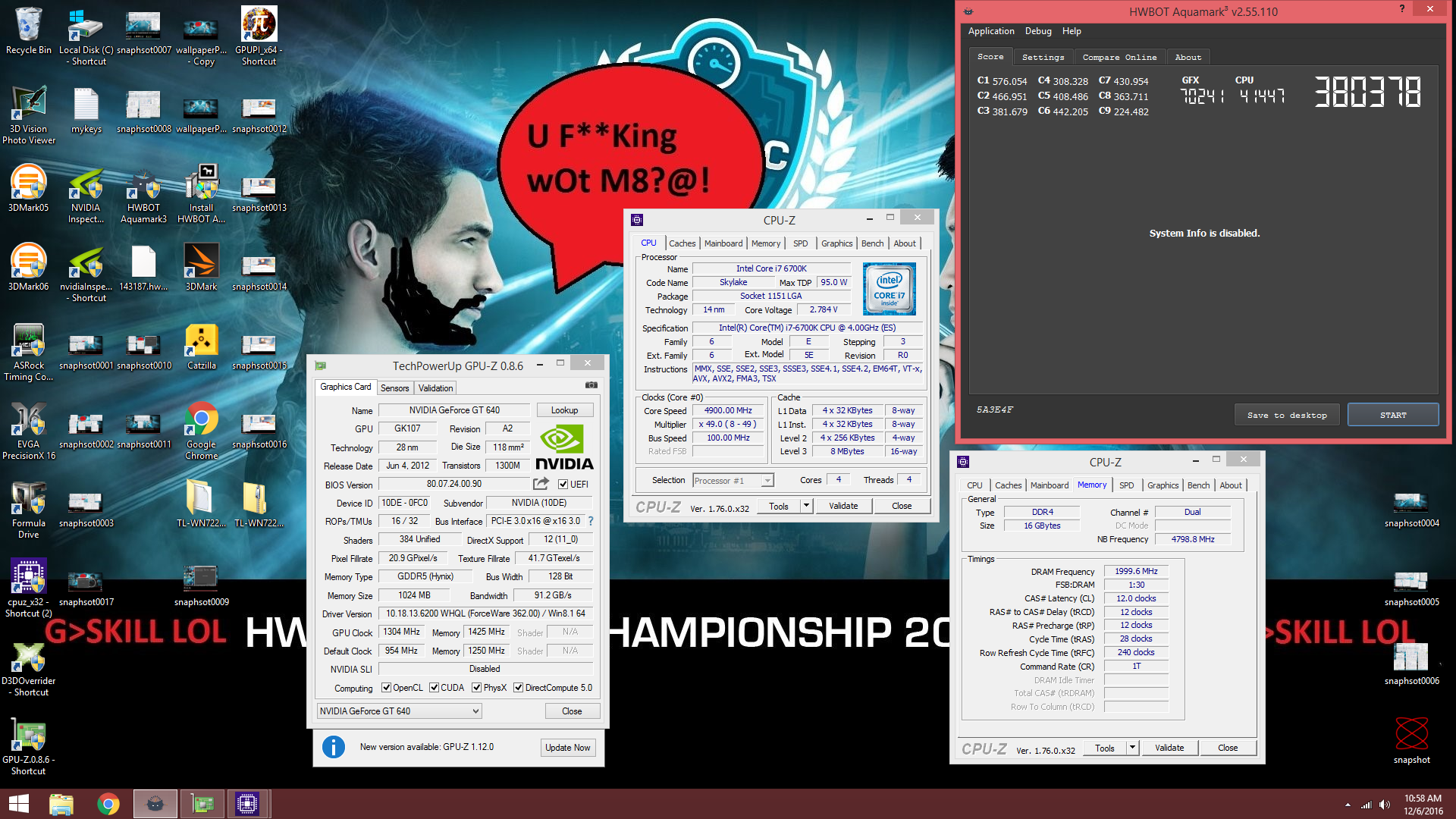Toggle the CUDA checkbox
This screenshot has height=819, width=1456.
point(434,688)
